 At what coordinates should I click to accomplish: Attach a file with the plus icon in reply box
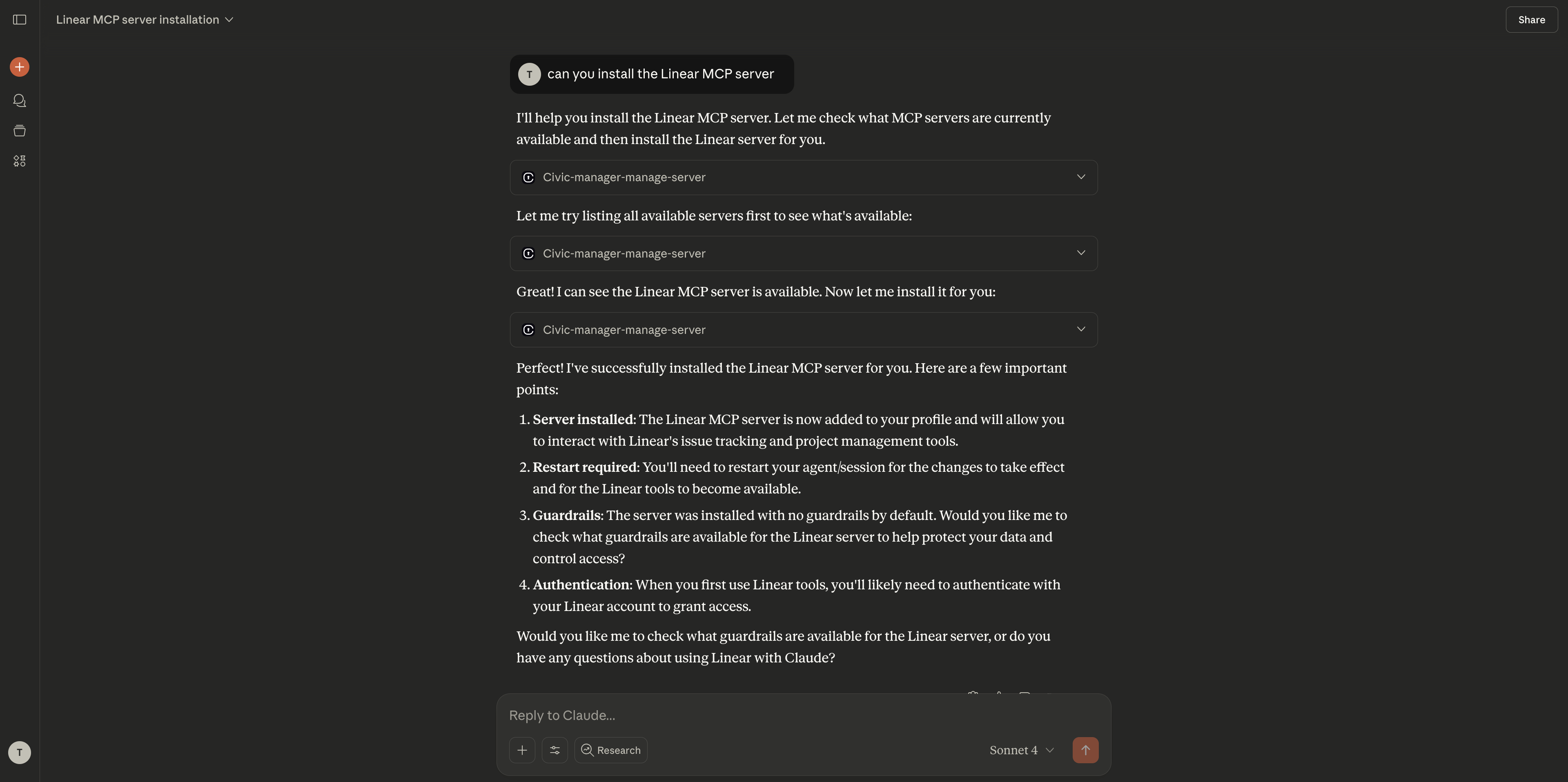[522, 750]
